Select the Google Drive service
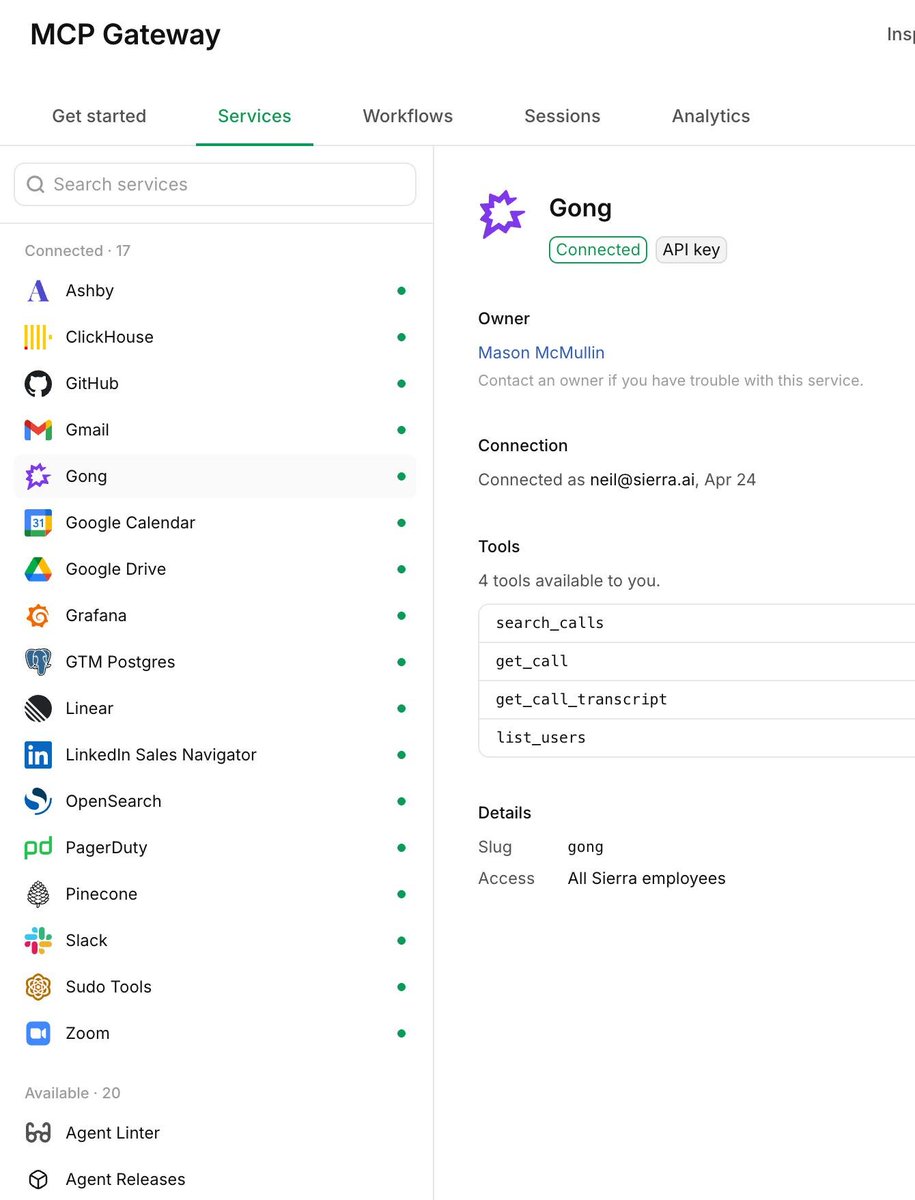The height and width of the screenshot is (1200, 915). point(215,569)
